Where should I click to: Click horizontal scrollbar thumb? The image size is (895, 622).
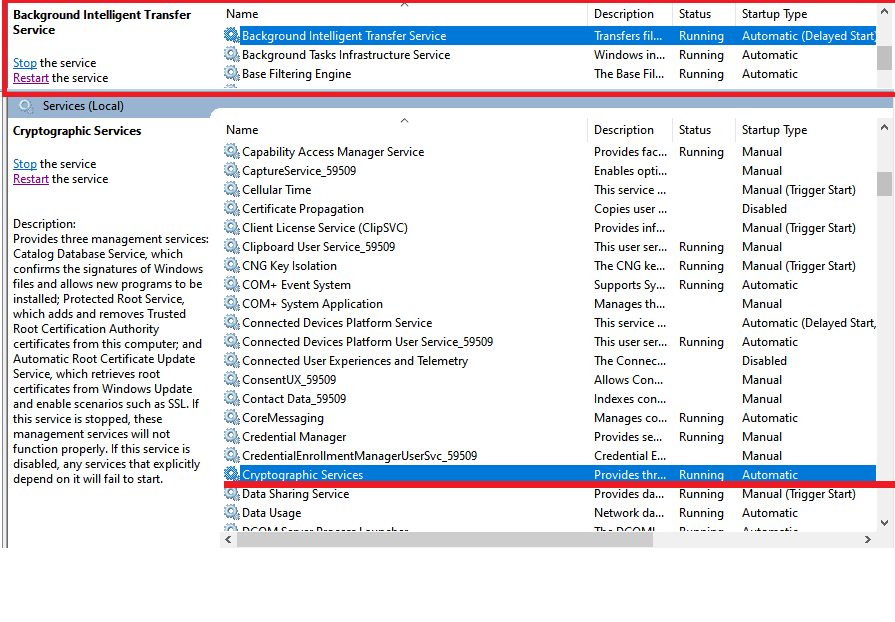445,539
